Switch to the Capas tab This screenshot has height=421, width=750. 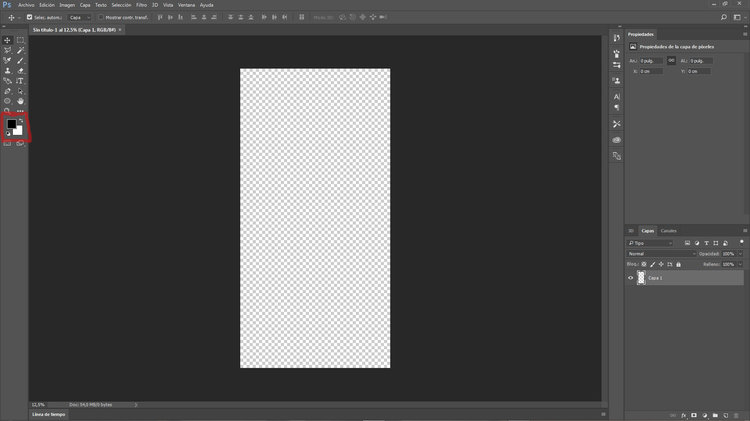tap(647, 231)
